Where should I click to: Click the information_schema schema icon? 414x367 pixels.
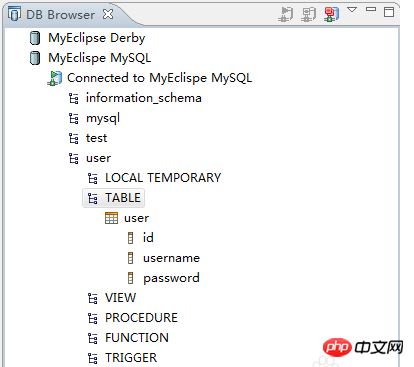point(74,98)
